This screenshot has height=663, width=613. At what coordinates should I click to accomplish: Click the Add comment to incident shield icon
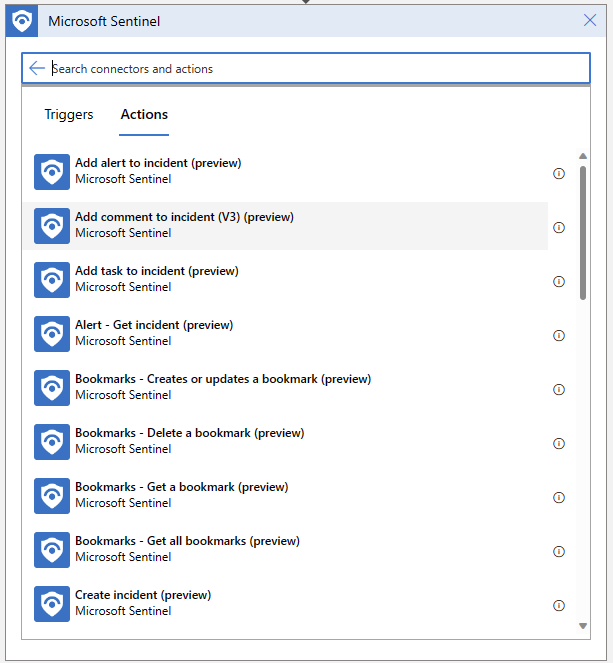pyautogui.click(x=52, y=226)
